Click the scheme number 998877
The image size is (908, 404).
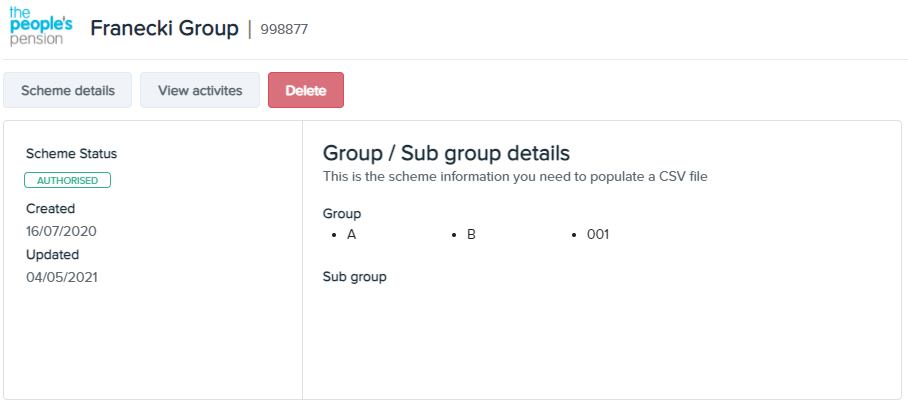(x=284, y=29)
